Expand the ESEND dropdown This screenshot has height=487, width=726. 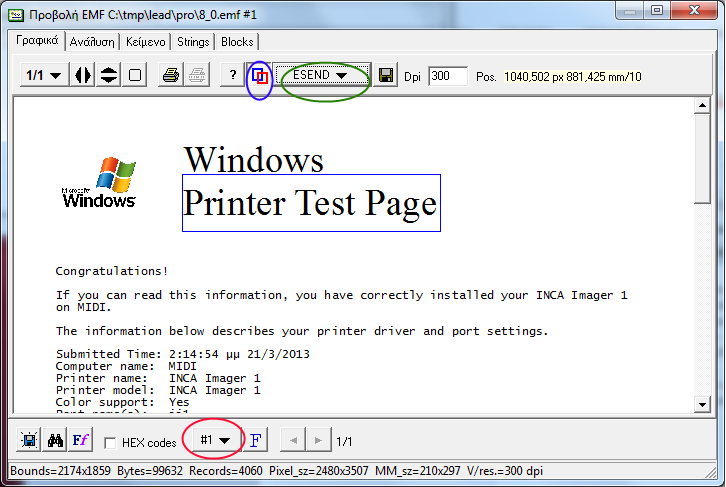322,75
